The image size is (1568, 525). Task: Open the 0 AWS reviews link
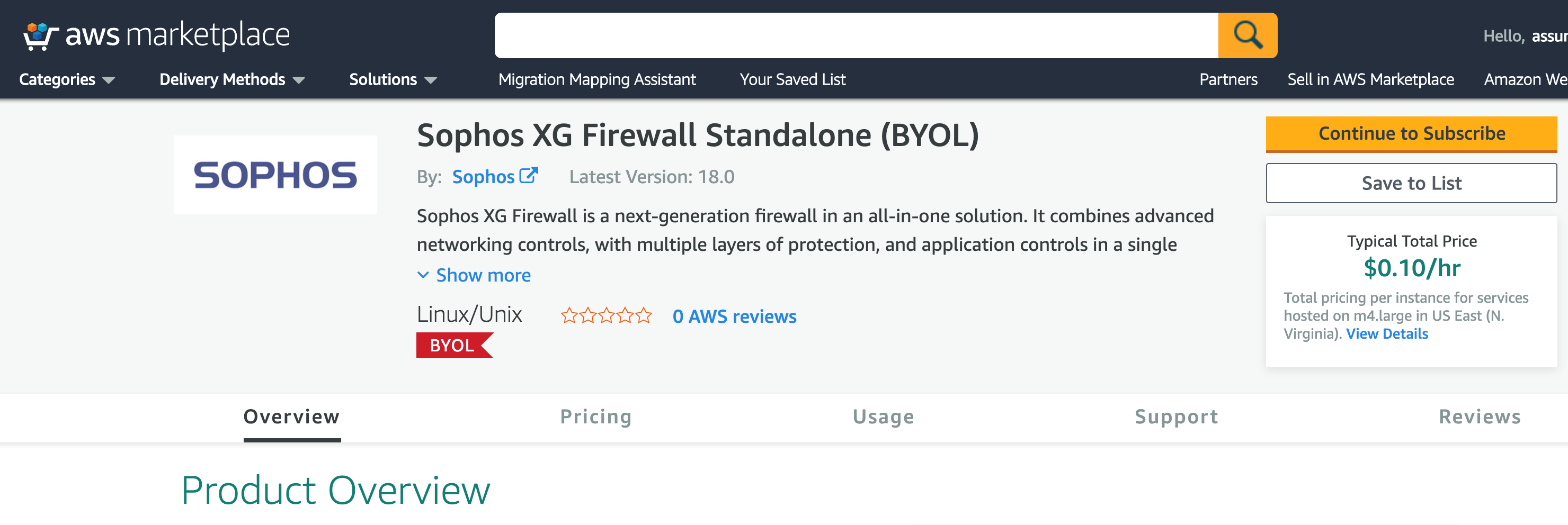[x=734, y=316]
